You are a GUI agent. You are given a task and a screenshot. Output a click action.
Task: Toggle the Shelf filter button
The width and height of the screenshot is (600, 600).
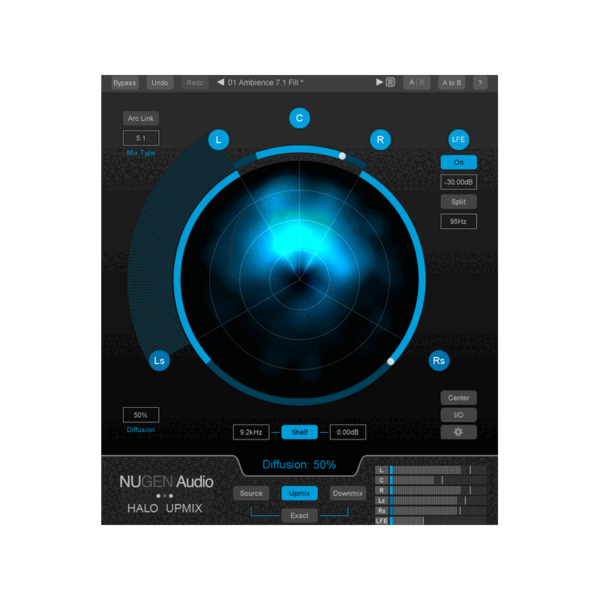click(x=299, y=432)
